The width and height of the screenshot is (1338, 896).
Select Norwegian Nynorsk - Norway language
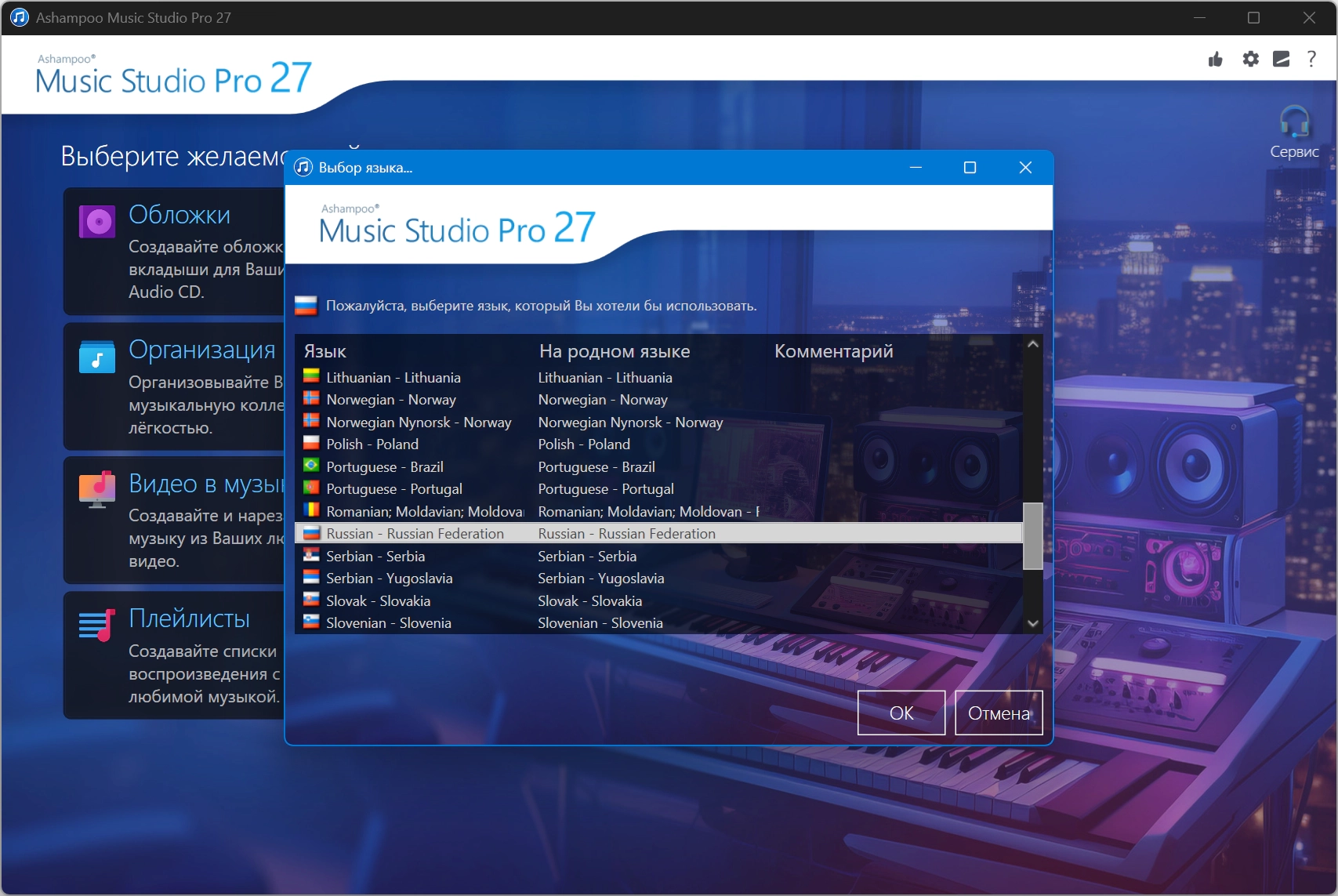419,422
